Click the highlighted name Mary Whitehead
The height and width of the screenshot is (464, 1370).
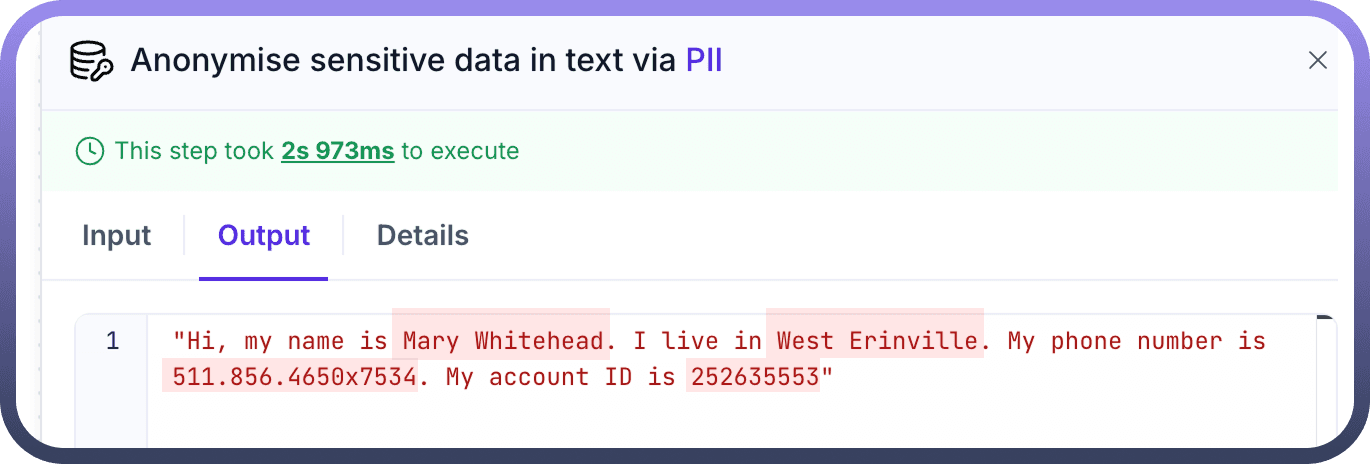coord(500,342)
